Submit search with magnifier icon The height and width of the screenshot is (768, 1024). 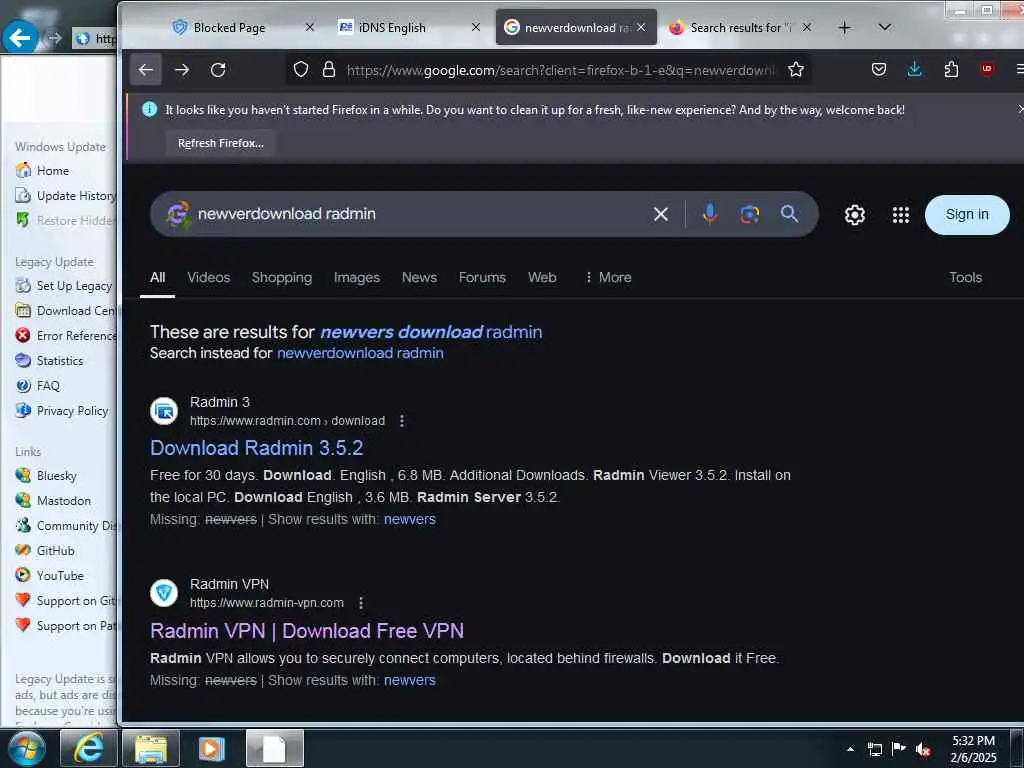[789, 214]
